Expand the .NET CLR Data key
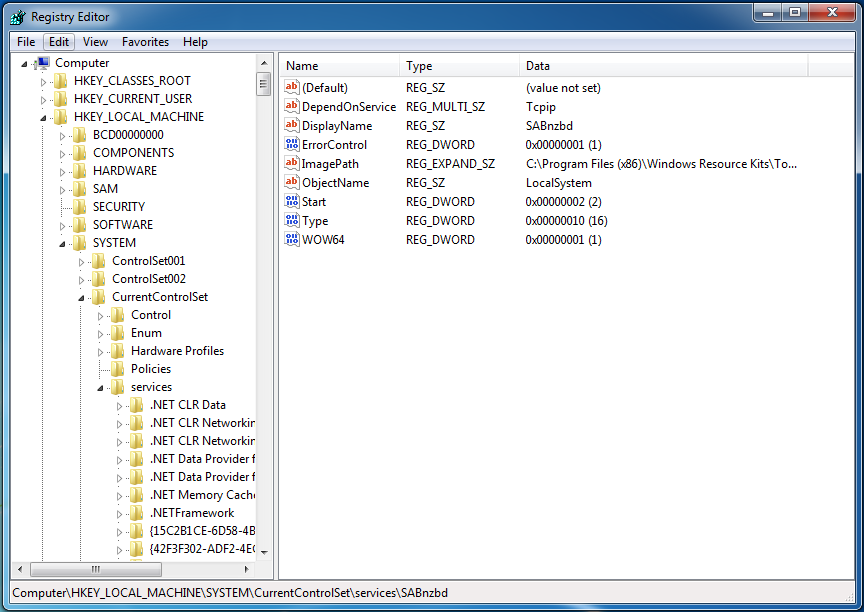The height and width of the screenshot is (612, 864). click(120, 406)
